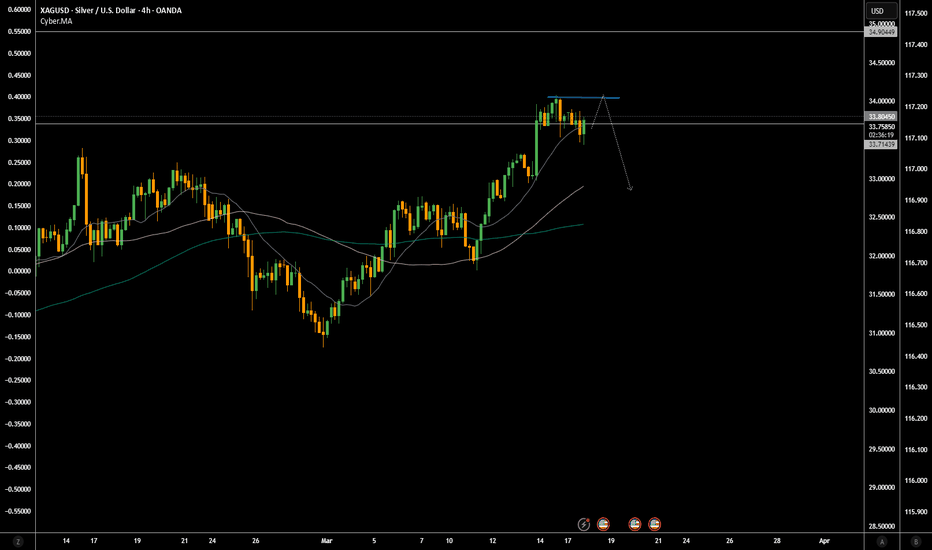This screenshot has width=932, height=550.
Task: Click the 117.500 value on the outer scale
Action: [915, 13]
